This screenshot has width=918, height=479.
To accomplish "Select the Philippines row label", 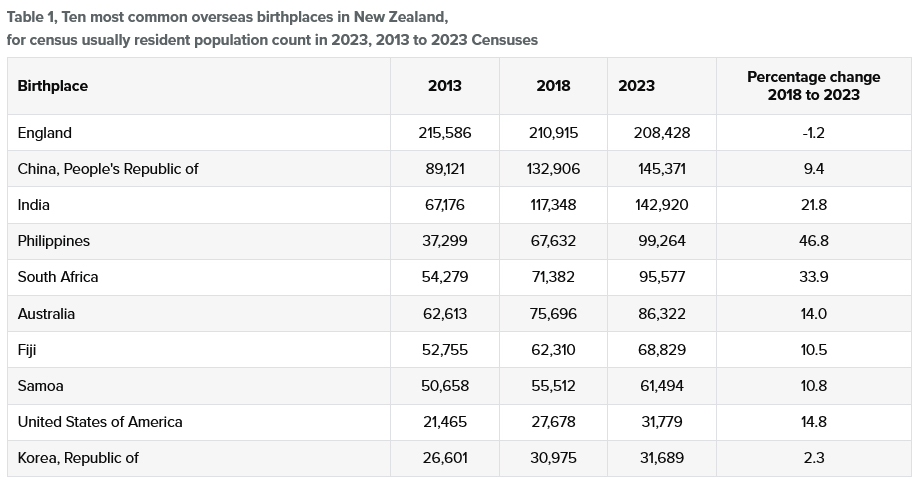I will (54, 241).
